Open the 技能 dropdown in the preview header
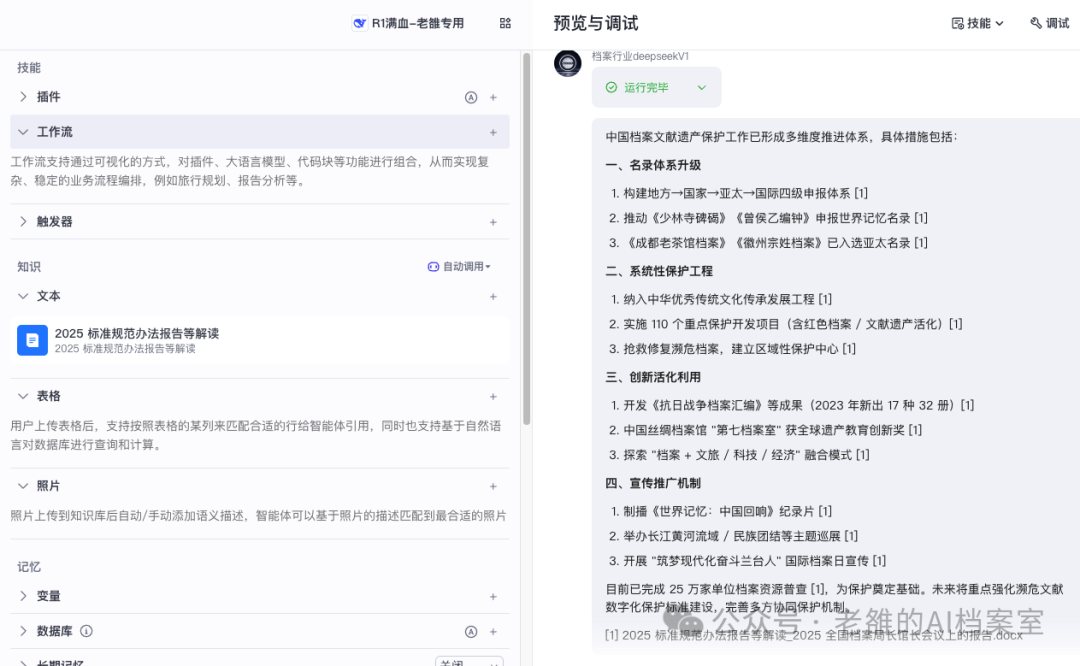The image size is (1080, 666). 977,23
